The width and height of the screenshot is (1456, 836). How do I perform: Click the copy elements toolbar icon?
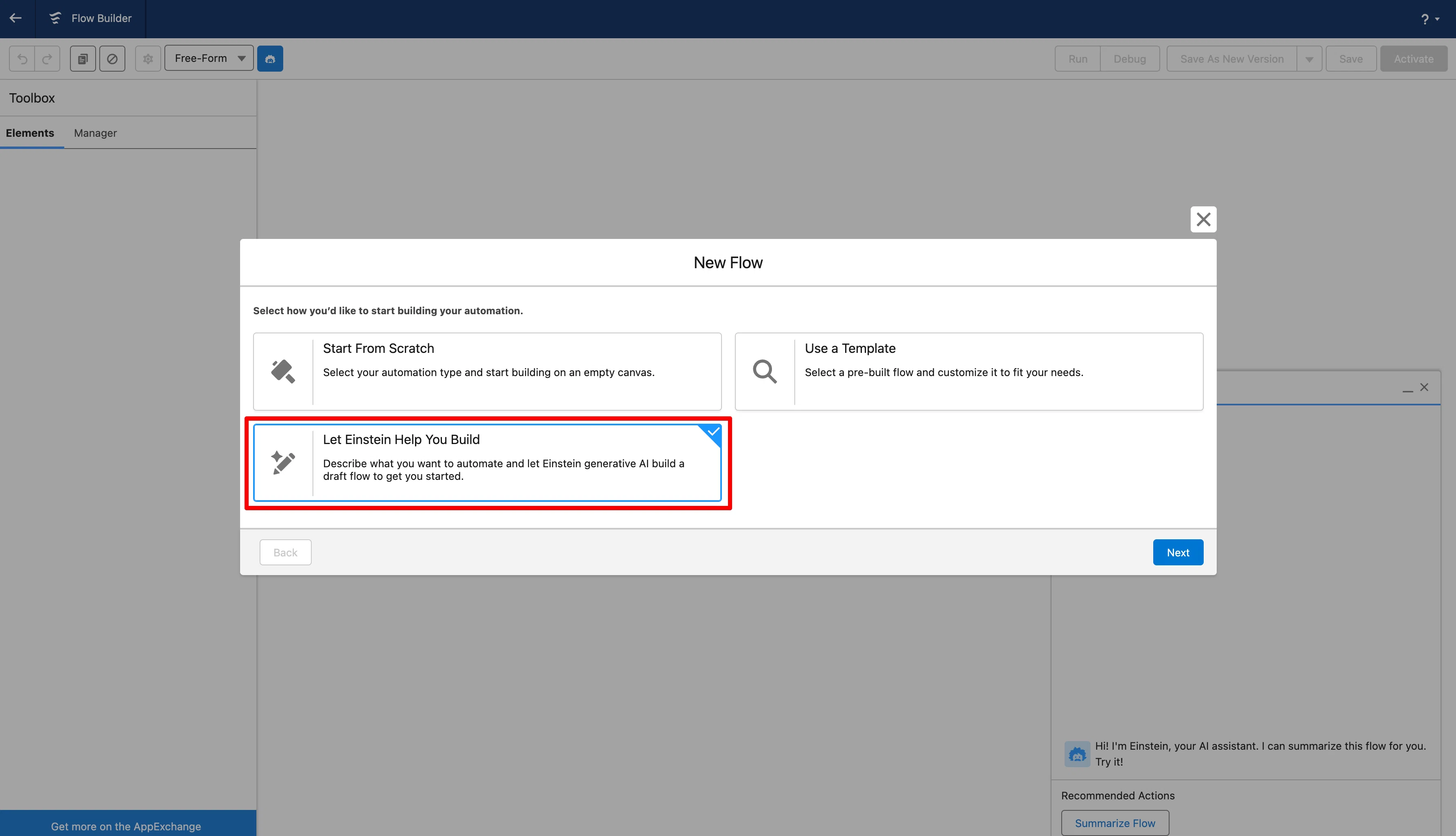pos(83,59)
